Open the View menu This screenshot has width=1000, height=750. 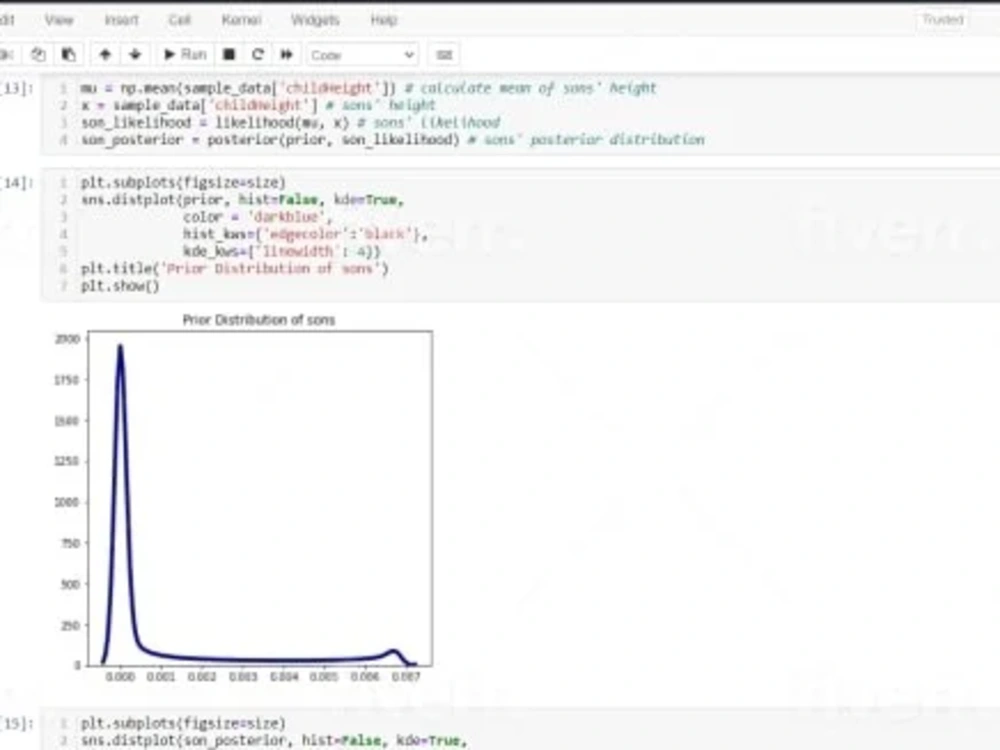point(59,20)
